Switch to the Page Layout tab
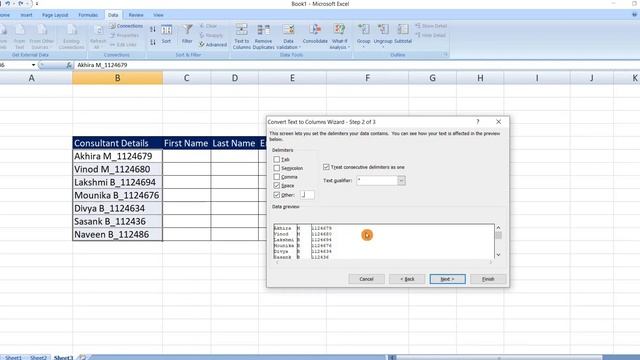Viewport: 640px width, 360px height. [55, 15]
